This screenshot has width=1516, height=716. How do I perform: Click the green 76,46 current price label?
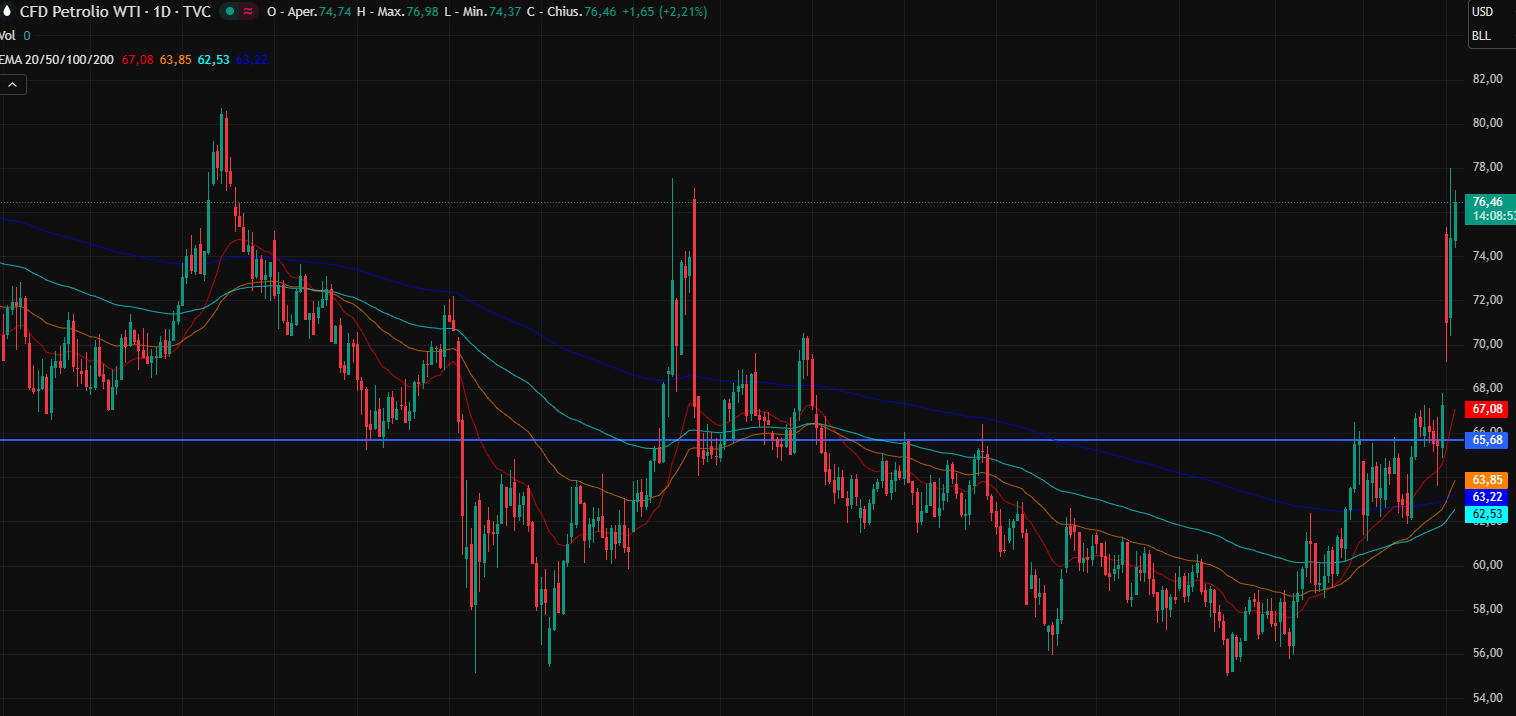click(x=1489, y=202)
